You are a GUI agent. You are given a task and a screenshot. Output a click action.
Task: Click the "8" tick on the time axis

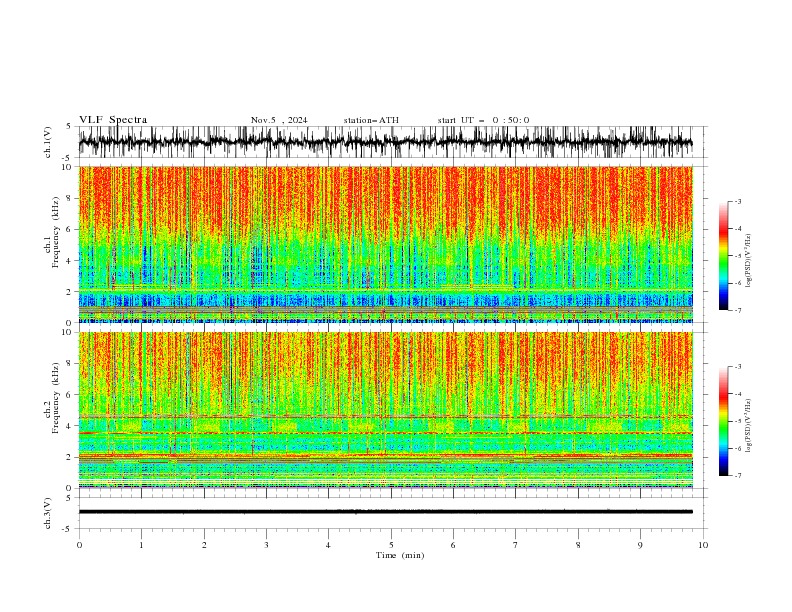pos(578,545)
